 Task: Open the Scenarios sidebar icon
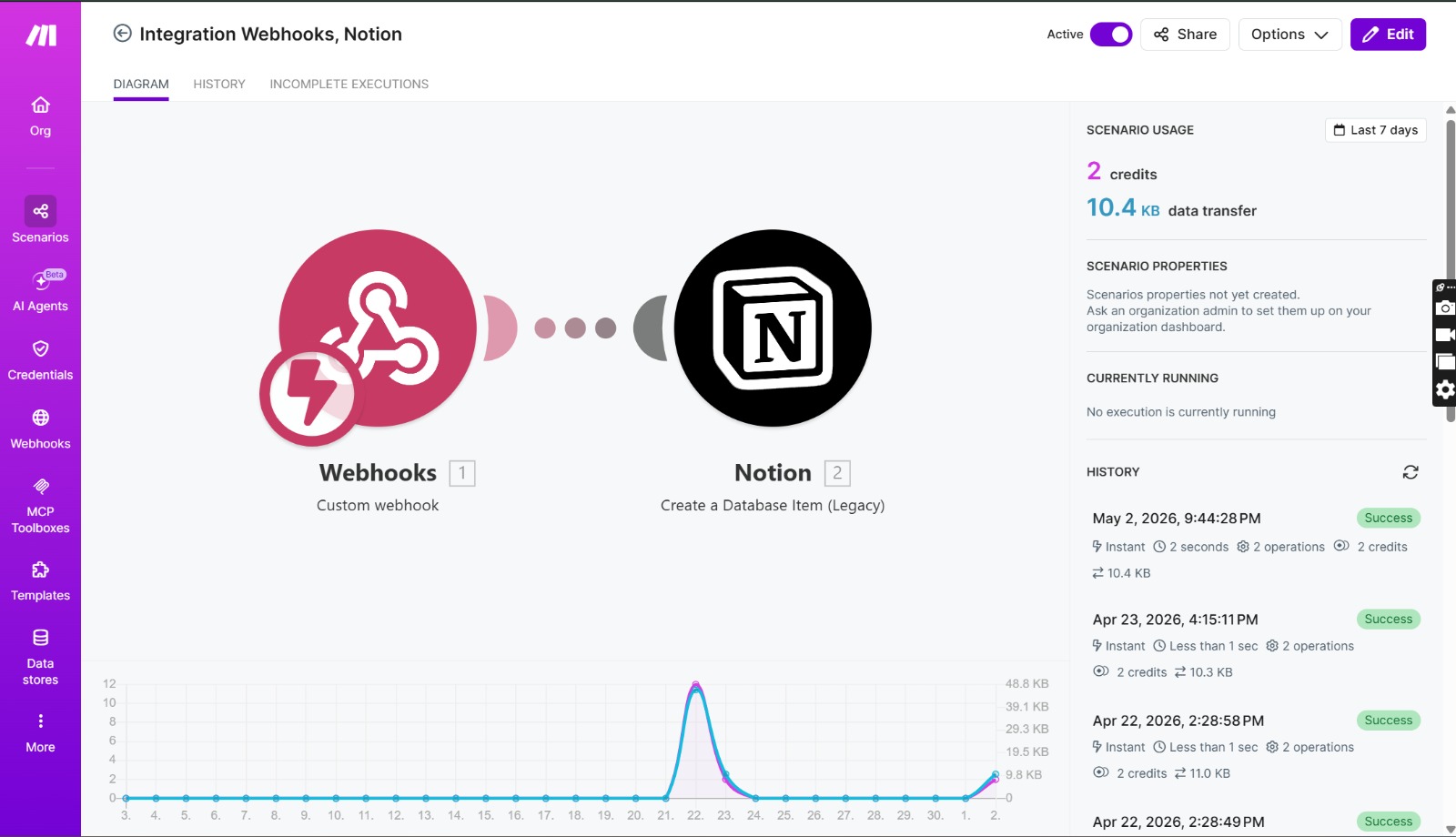coord(40,211)
